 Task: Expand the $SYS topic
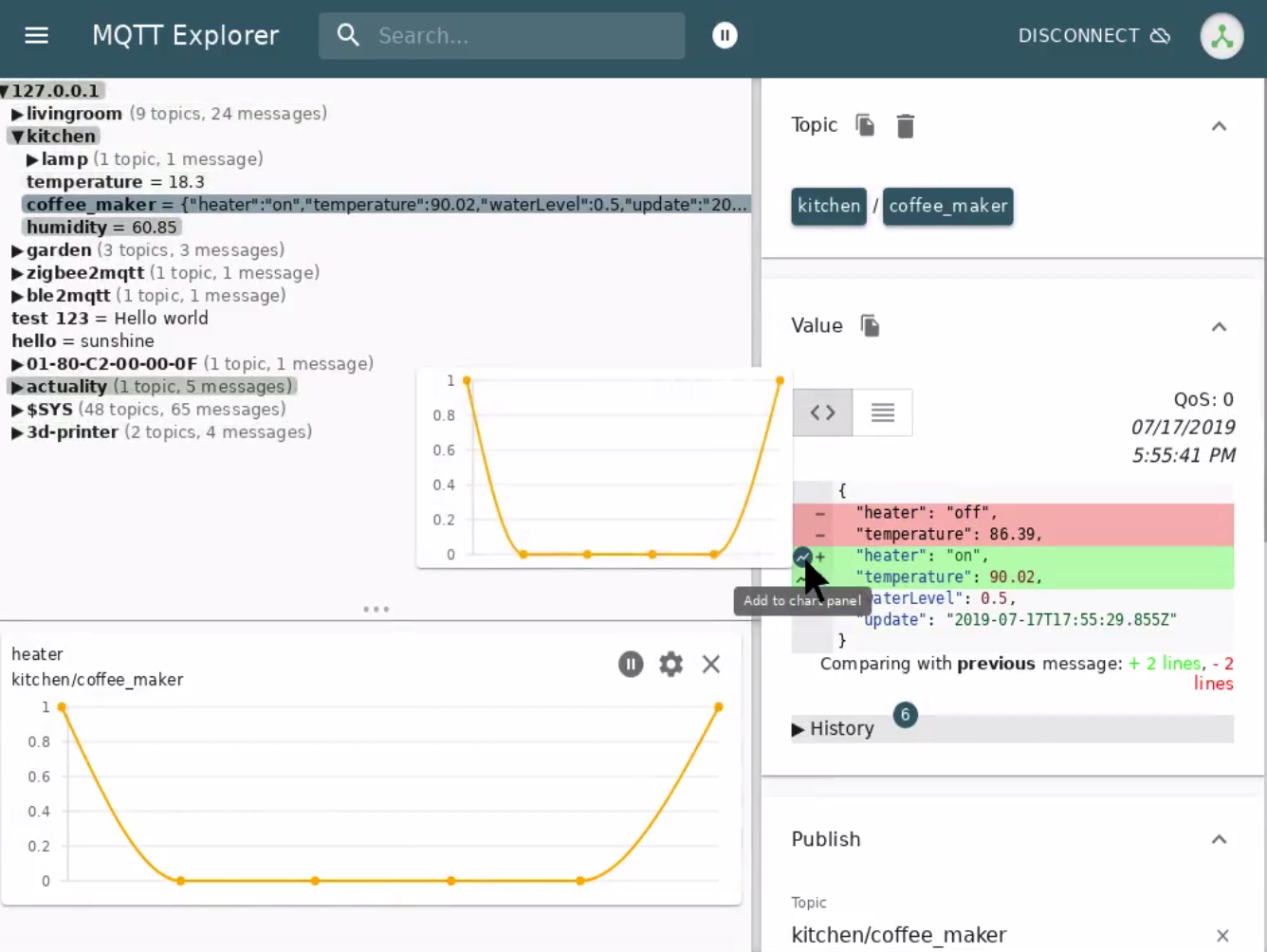pos(17,410)
